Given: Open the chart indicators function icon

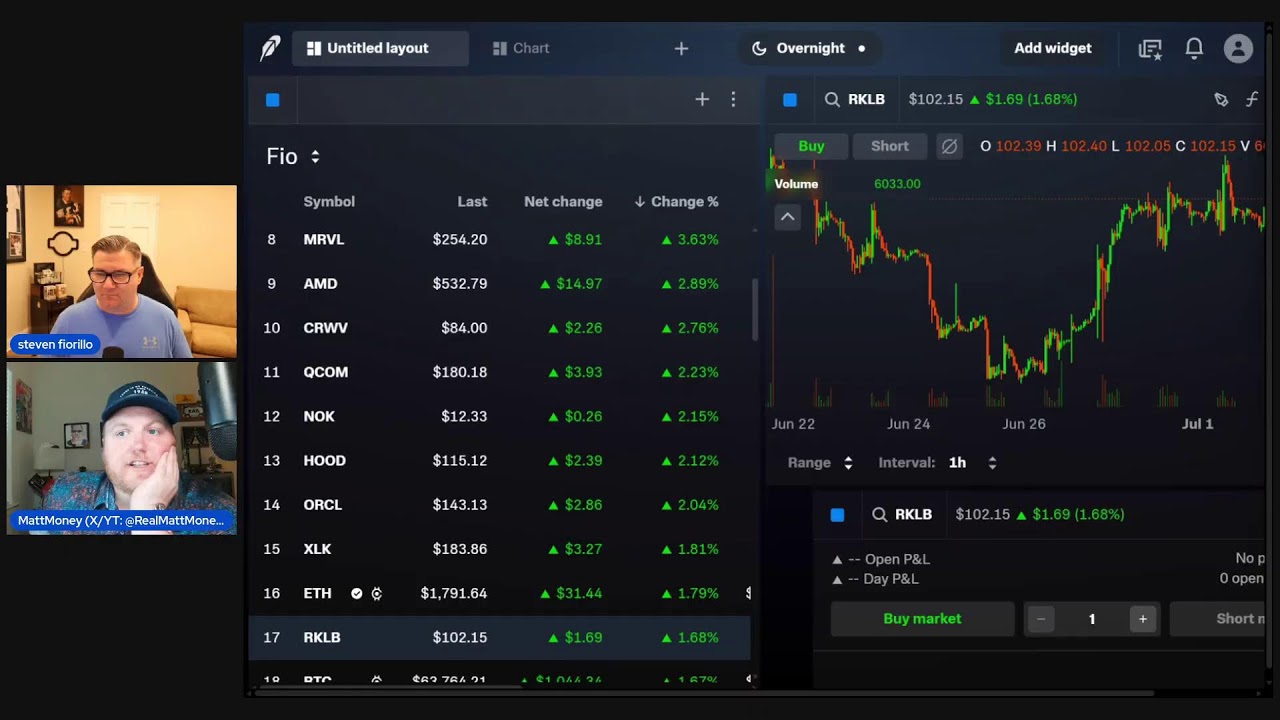Looking at the screenshot, I should 1251,99.
